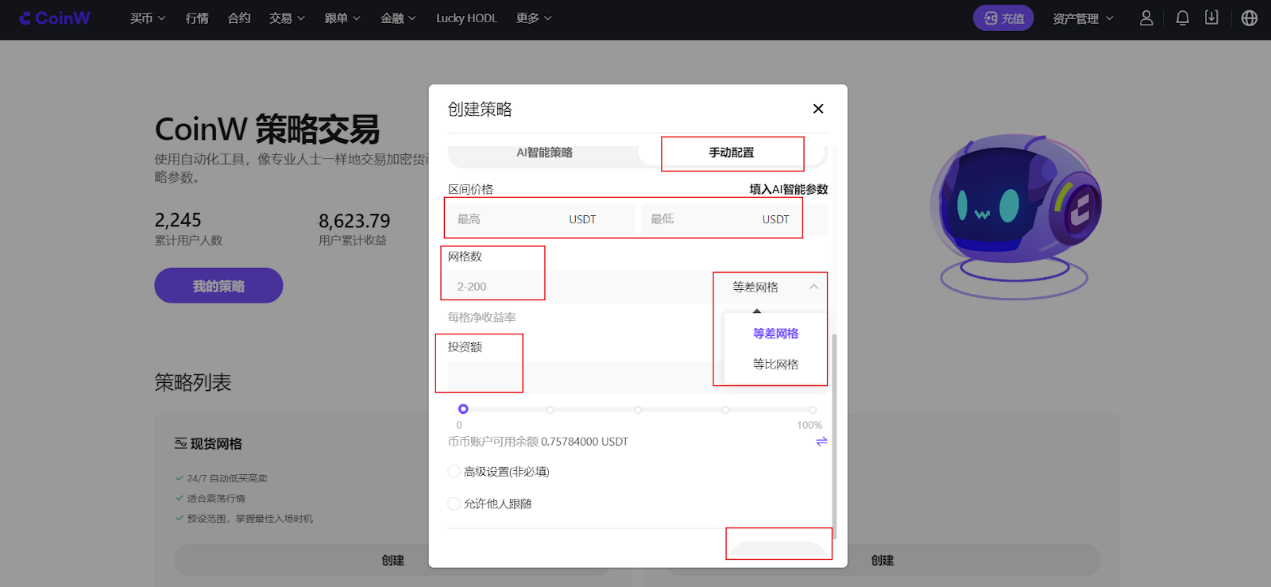Viewport: 1271px width, 587px height.
Task: Click the globe language icon
Action: tap(1249, 18)
